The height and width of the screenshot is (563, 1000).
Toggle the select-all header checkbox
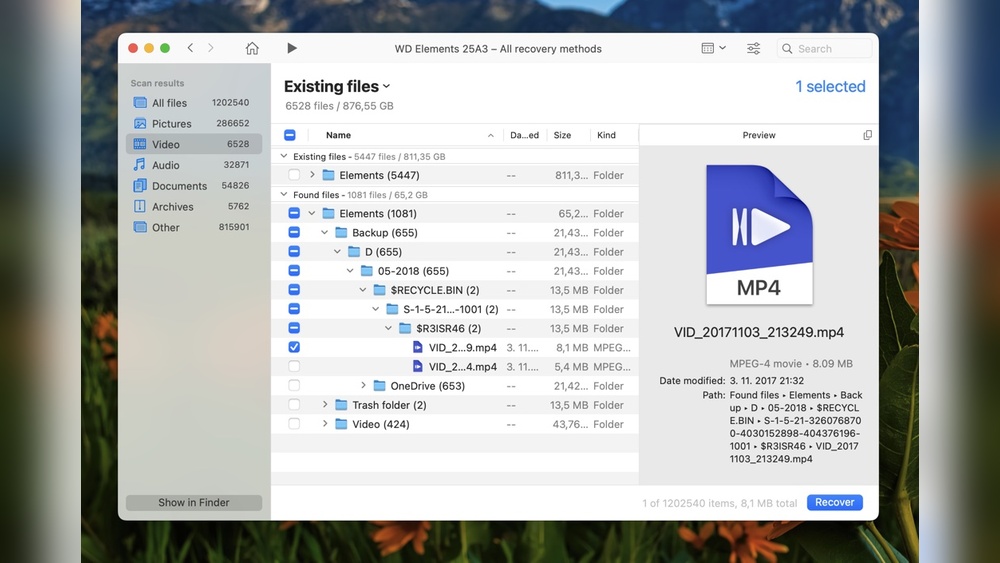[x=290, y=135]
